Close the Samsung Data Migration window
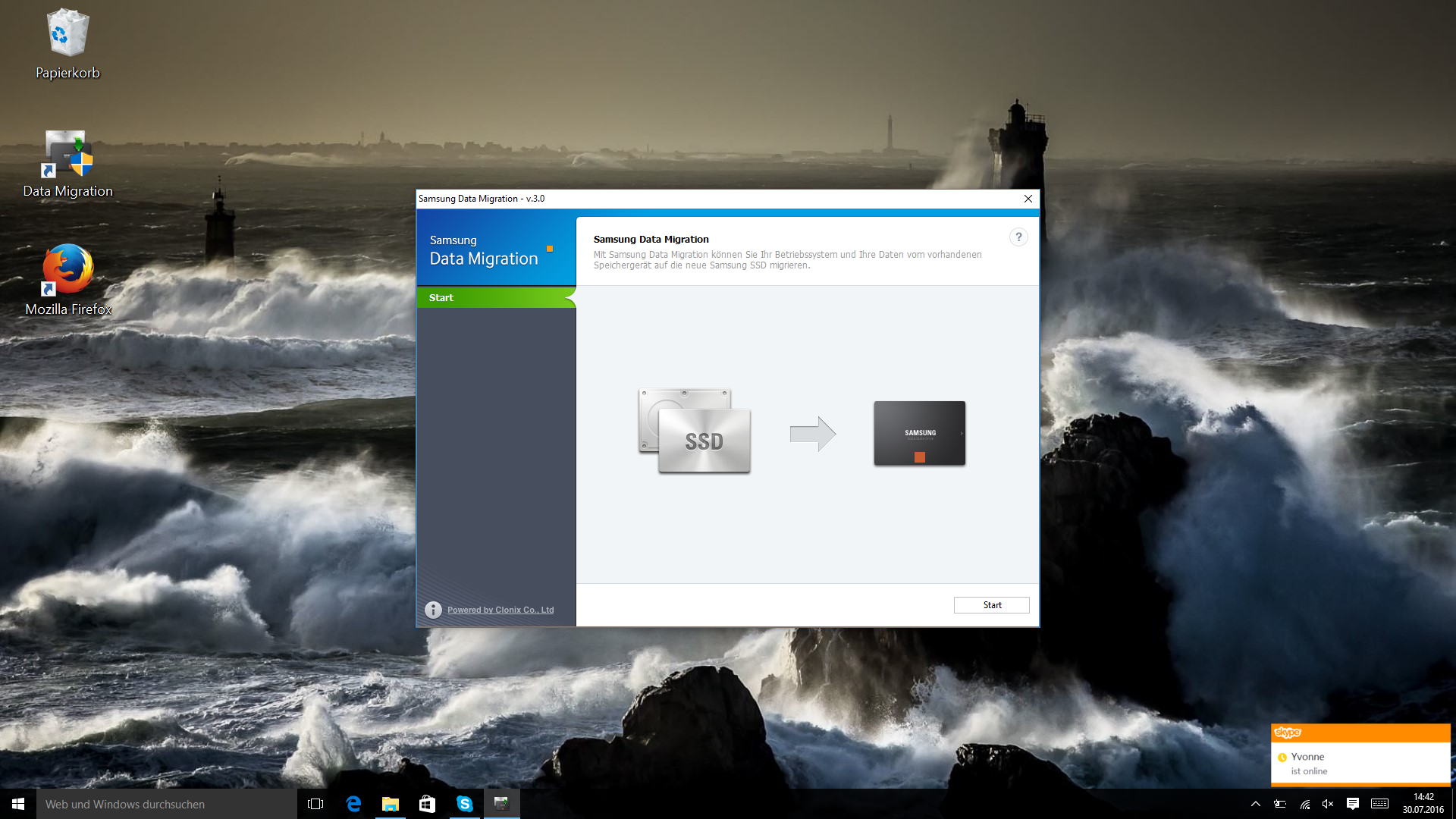The image size is (1456, 819). (1028, 199)
